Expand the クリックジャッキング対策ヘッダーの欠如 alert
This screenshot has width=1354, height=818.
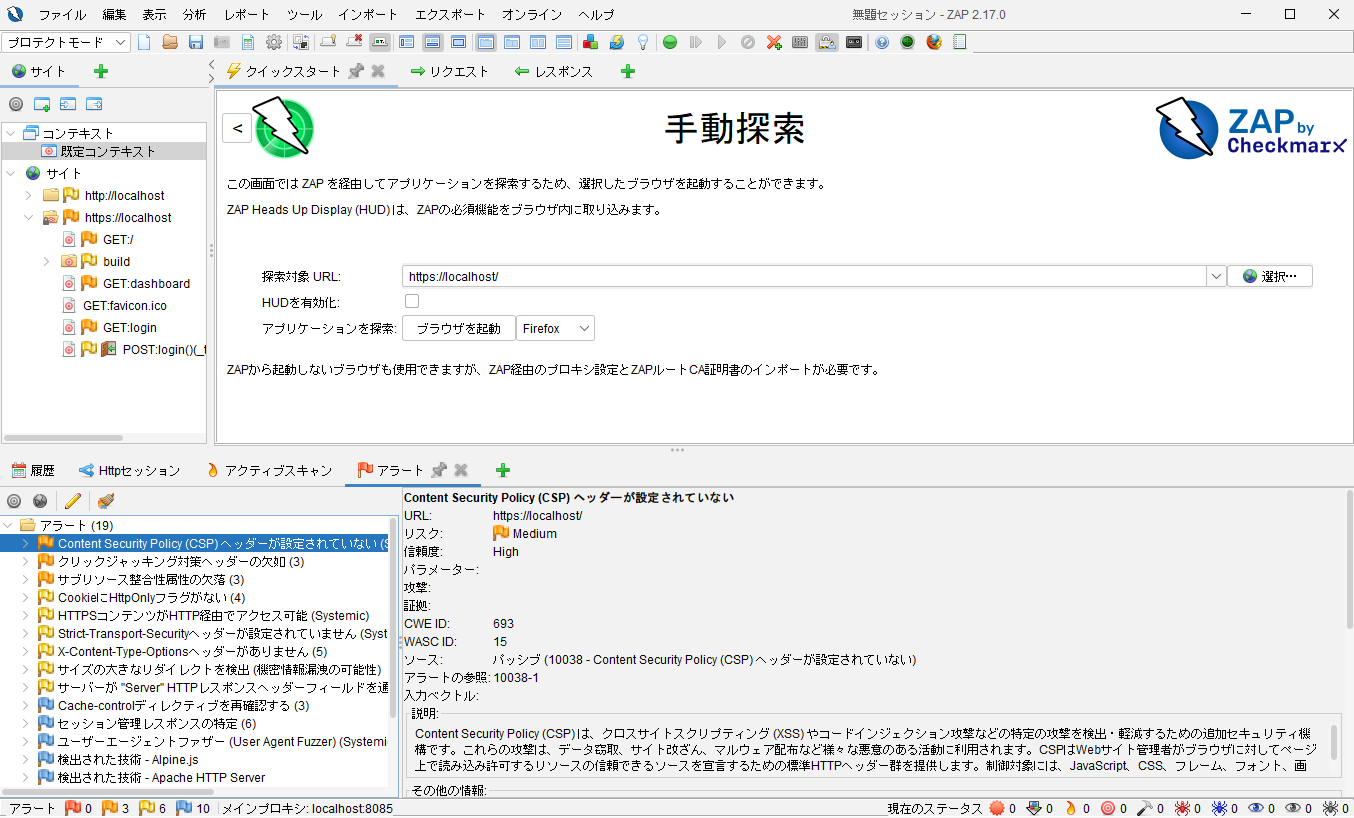pyautogui.click(x=27, y=562)
